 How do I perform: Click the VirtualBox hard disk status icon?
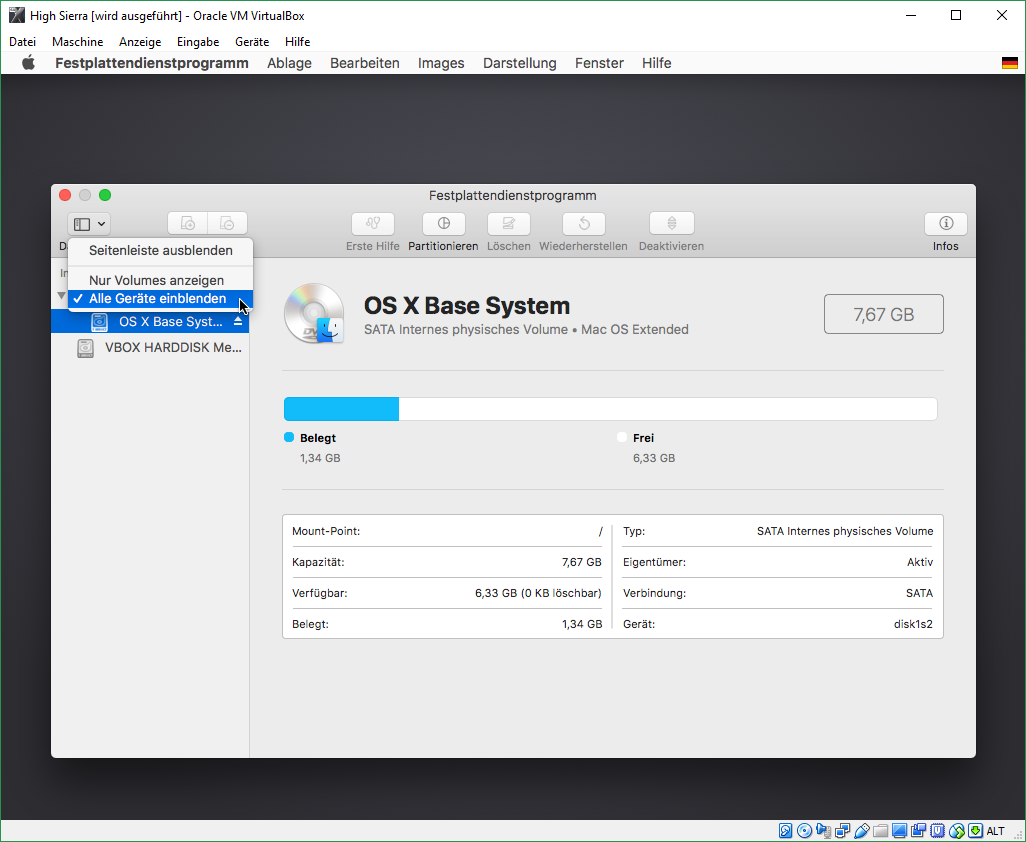786,831
